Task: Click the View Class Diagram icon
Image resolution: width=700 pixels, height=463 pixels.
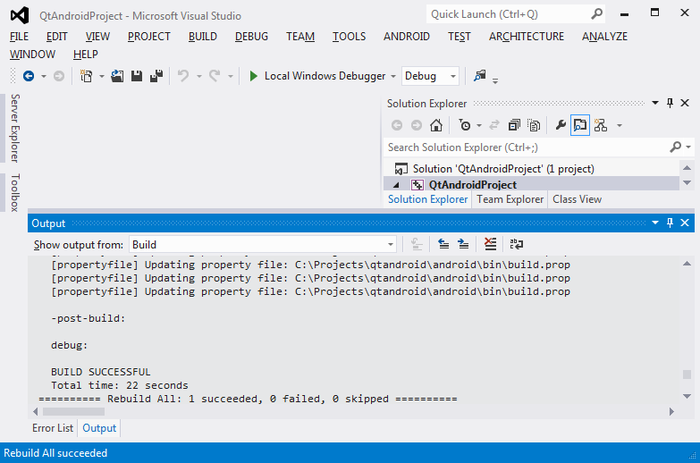Action: pos(600,125)
